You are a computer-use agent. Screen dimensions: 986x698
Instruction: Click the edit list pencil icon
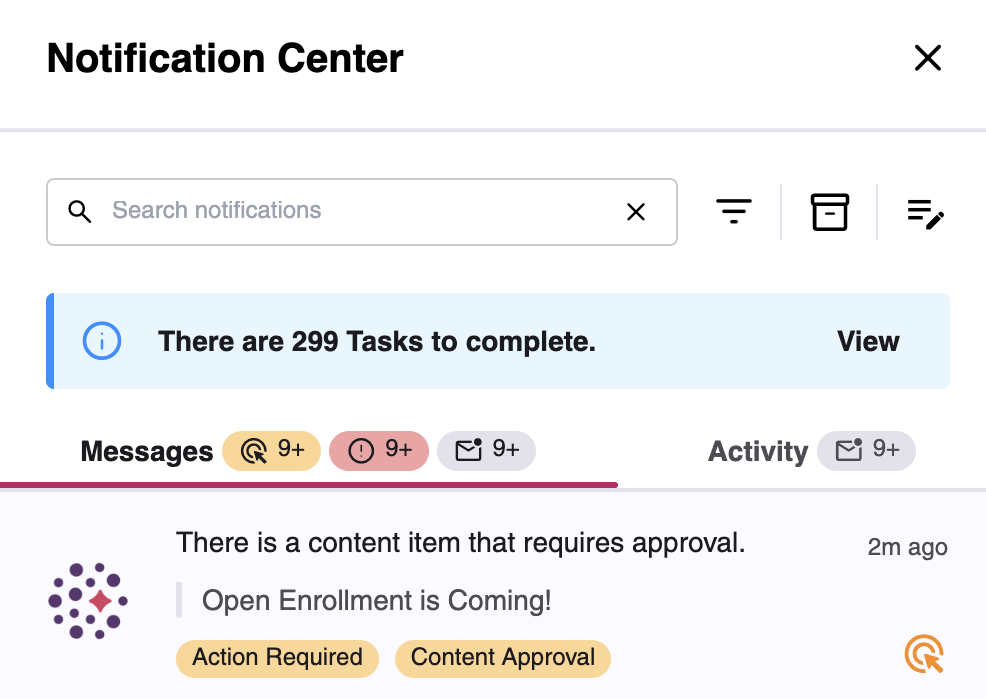pos(926,214)
